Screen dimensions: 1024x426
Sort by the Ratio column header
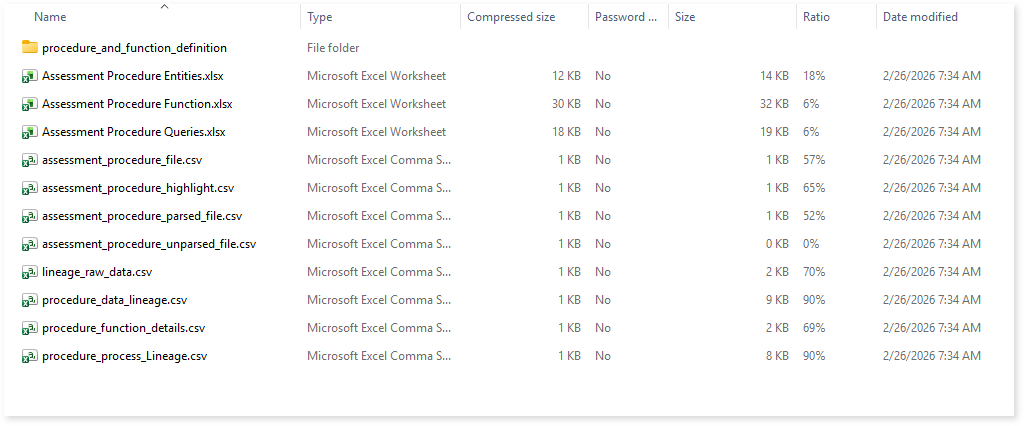coord(815,17)
